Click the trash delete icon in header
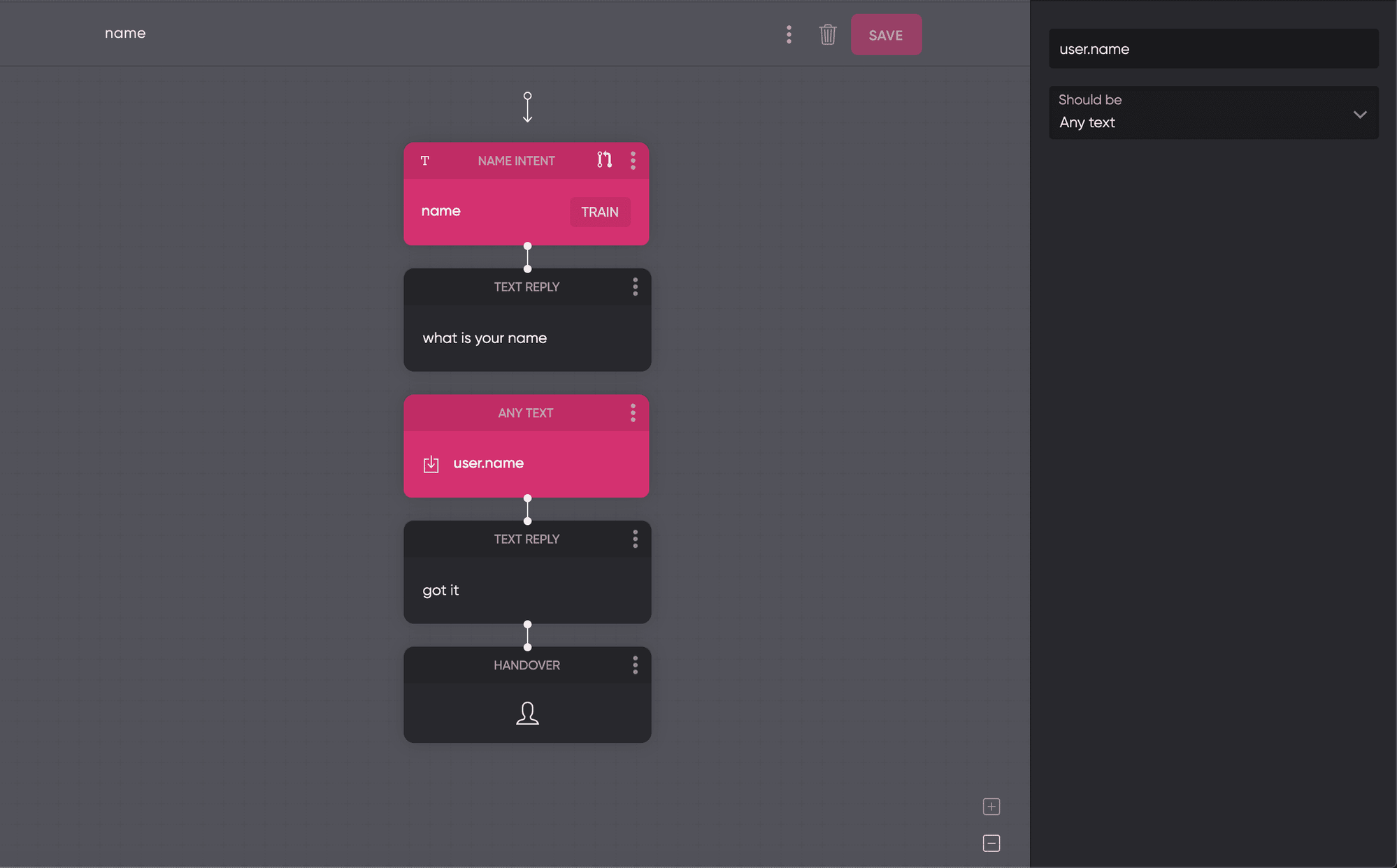This screenshot has width=1397, height=868. (827, 34)
